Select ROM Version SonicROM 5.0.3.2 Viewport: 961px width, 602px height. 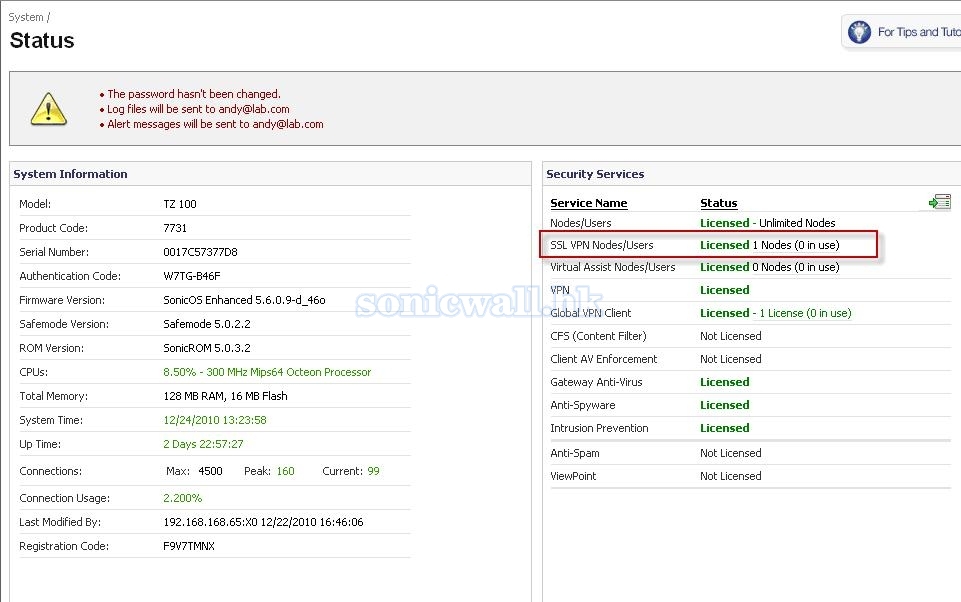pyautogui.click(x=207, y=348)
